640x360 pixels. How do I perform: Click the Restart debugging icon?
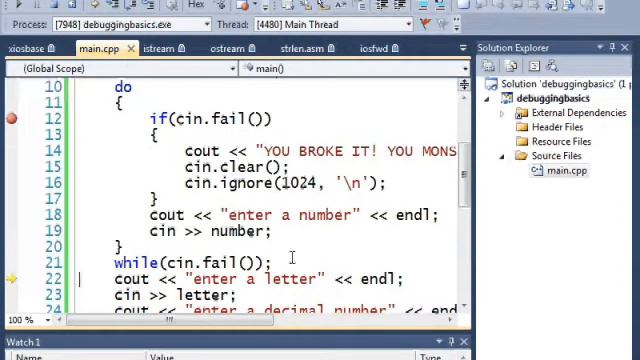pyautogui.click(x=72, y=4)
